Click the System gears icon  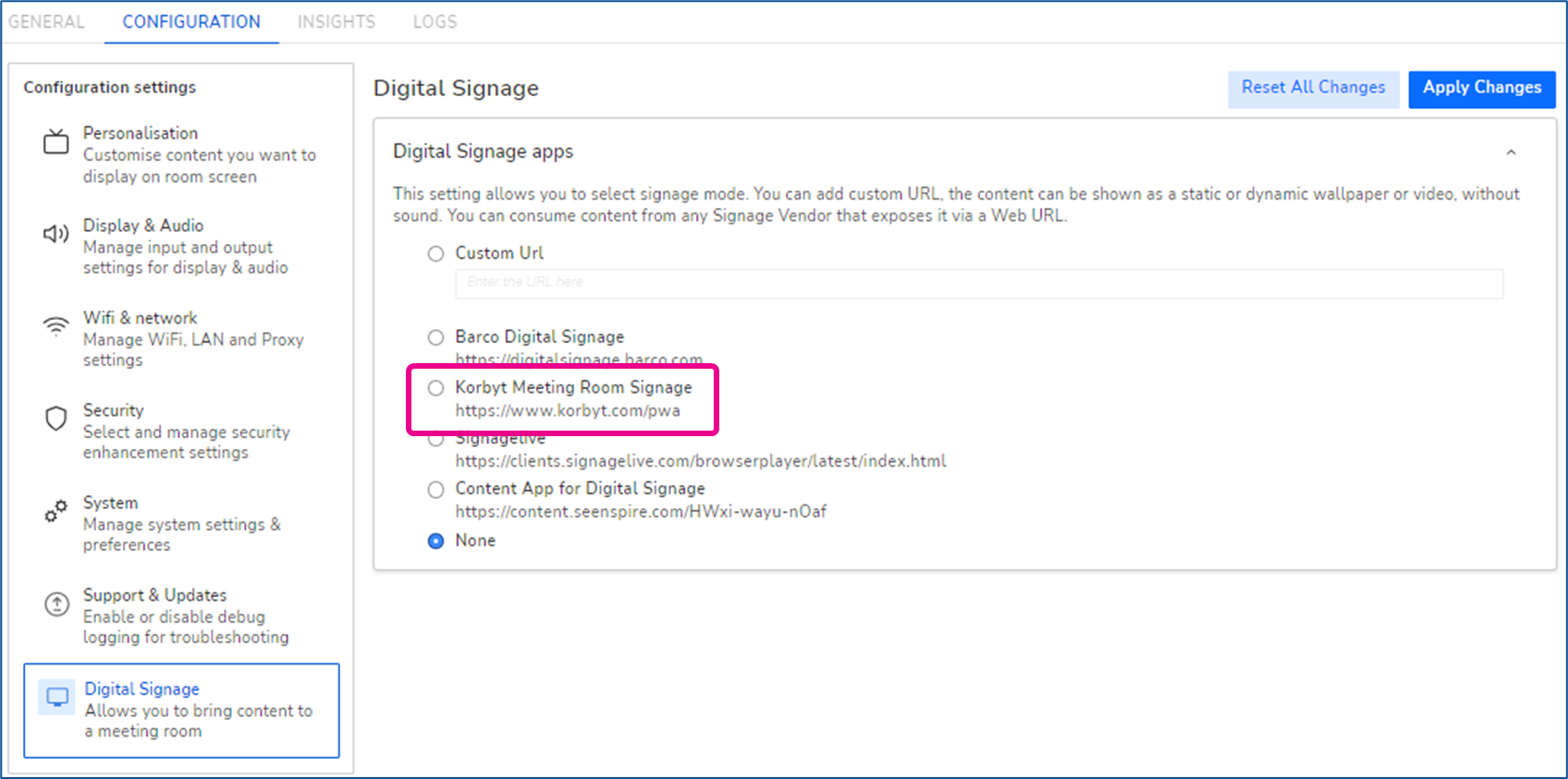[x=56, y=511]
